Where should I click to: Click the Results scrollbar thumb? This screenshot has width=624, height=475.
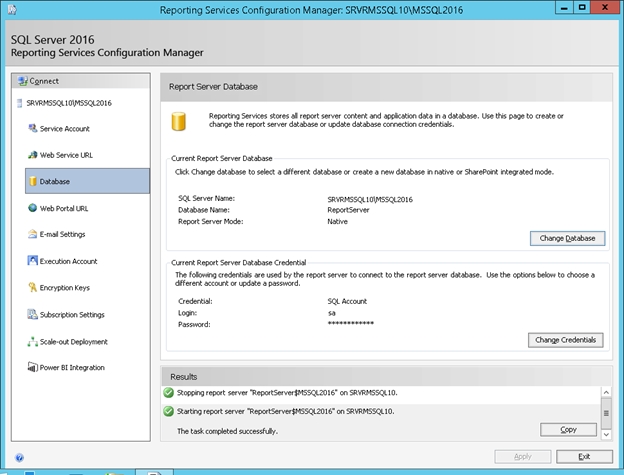click(x=606, y=414)
